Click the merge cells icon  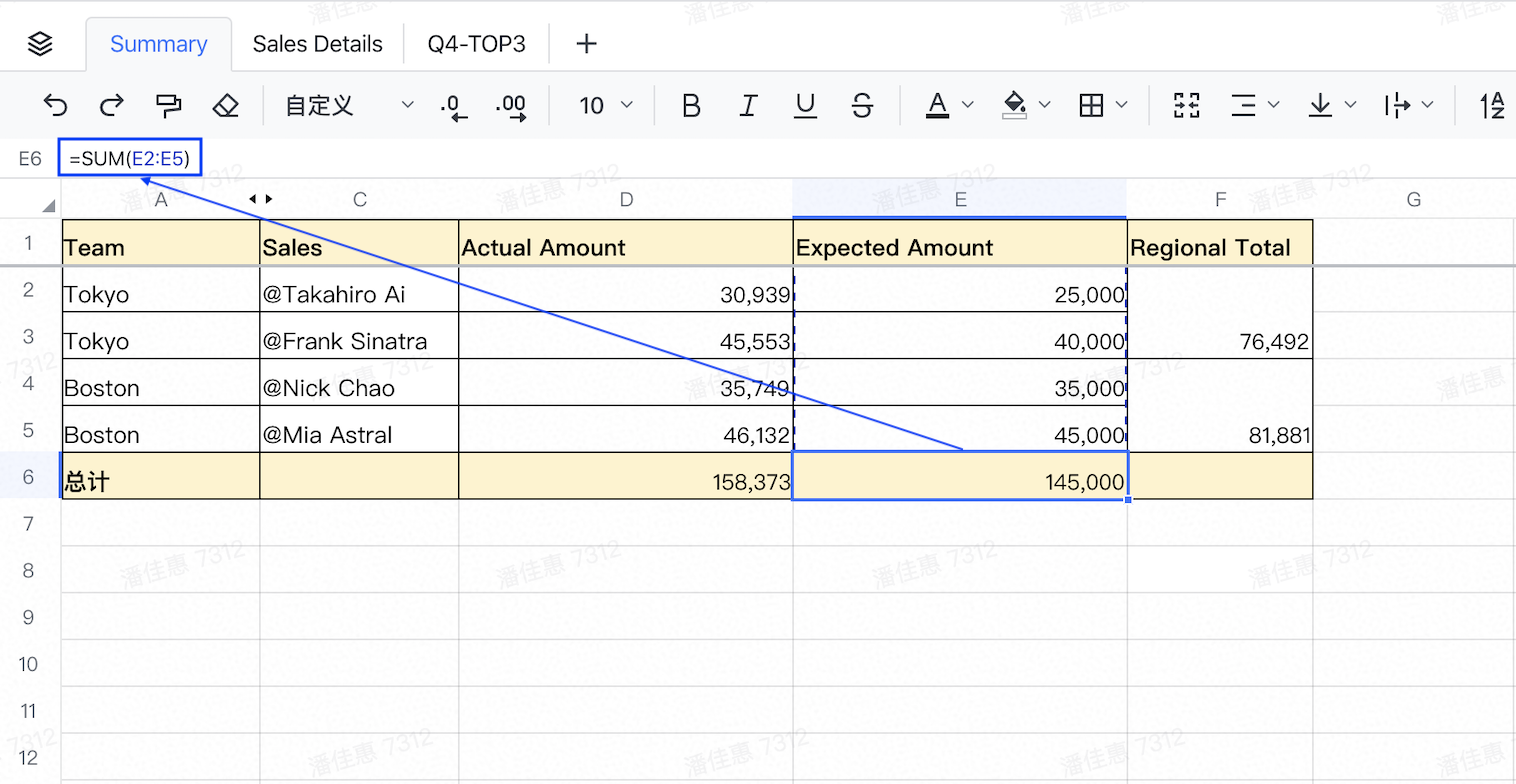coord(1187,105)
